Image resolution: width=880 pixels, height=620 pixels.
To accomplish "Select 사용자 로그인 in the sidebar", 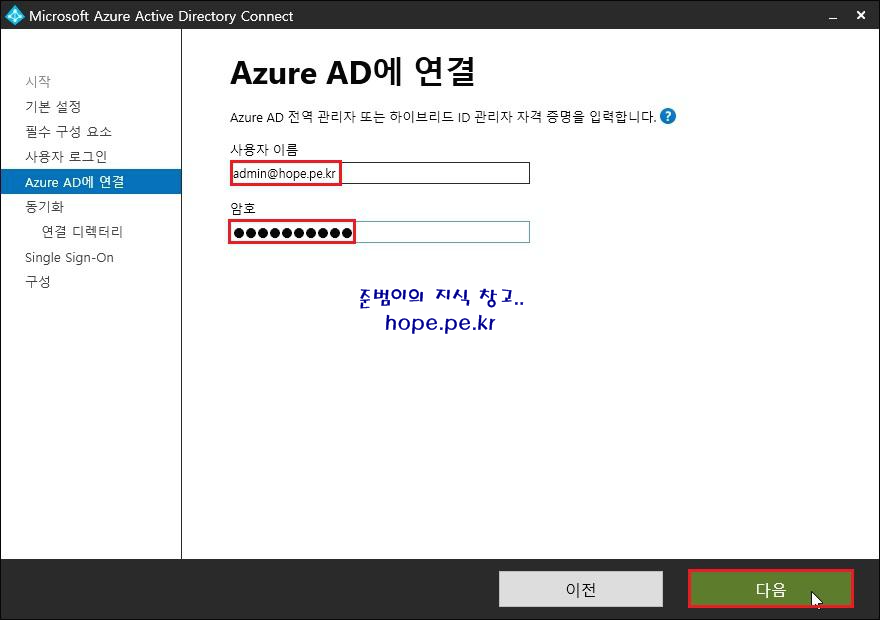I will [x=66, y=157].
